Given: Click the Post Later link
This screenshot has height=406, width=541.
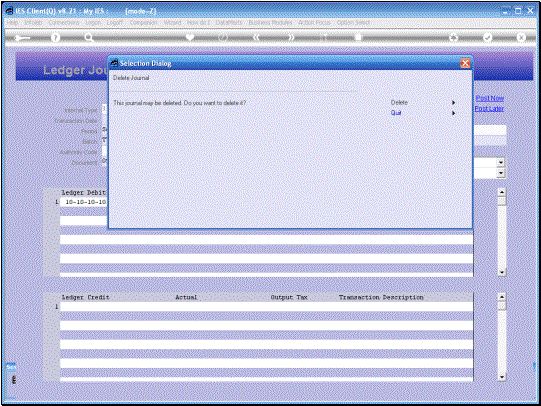Looking at the screenshot, I should point(489,108).
